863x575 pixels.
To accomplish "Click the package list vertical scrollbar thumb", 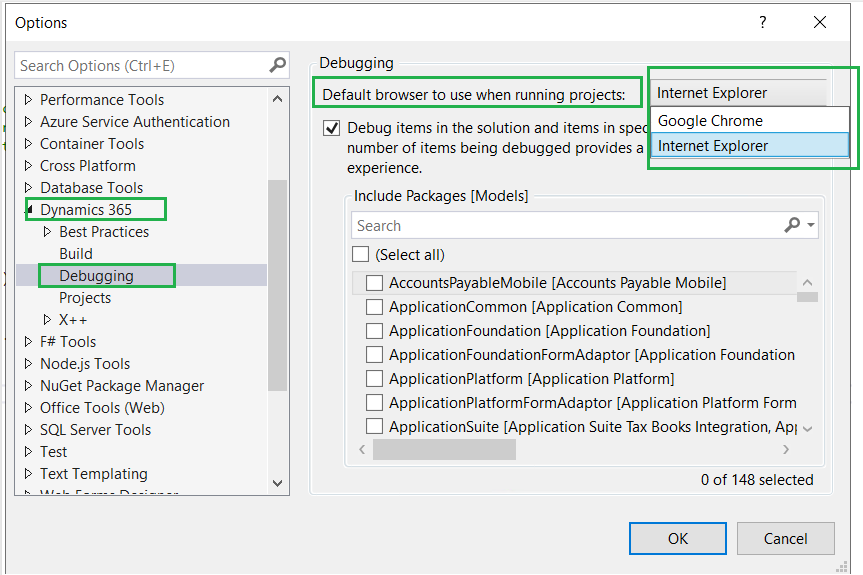I will pos(807,297).
